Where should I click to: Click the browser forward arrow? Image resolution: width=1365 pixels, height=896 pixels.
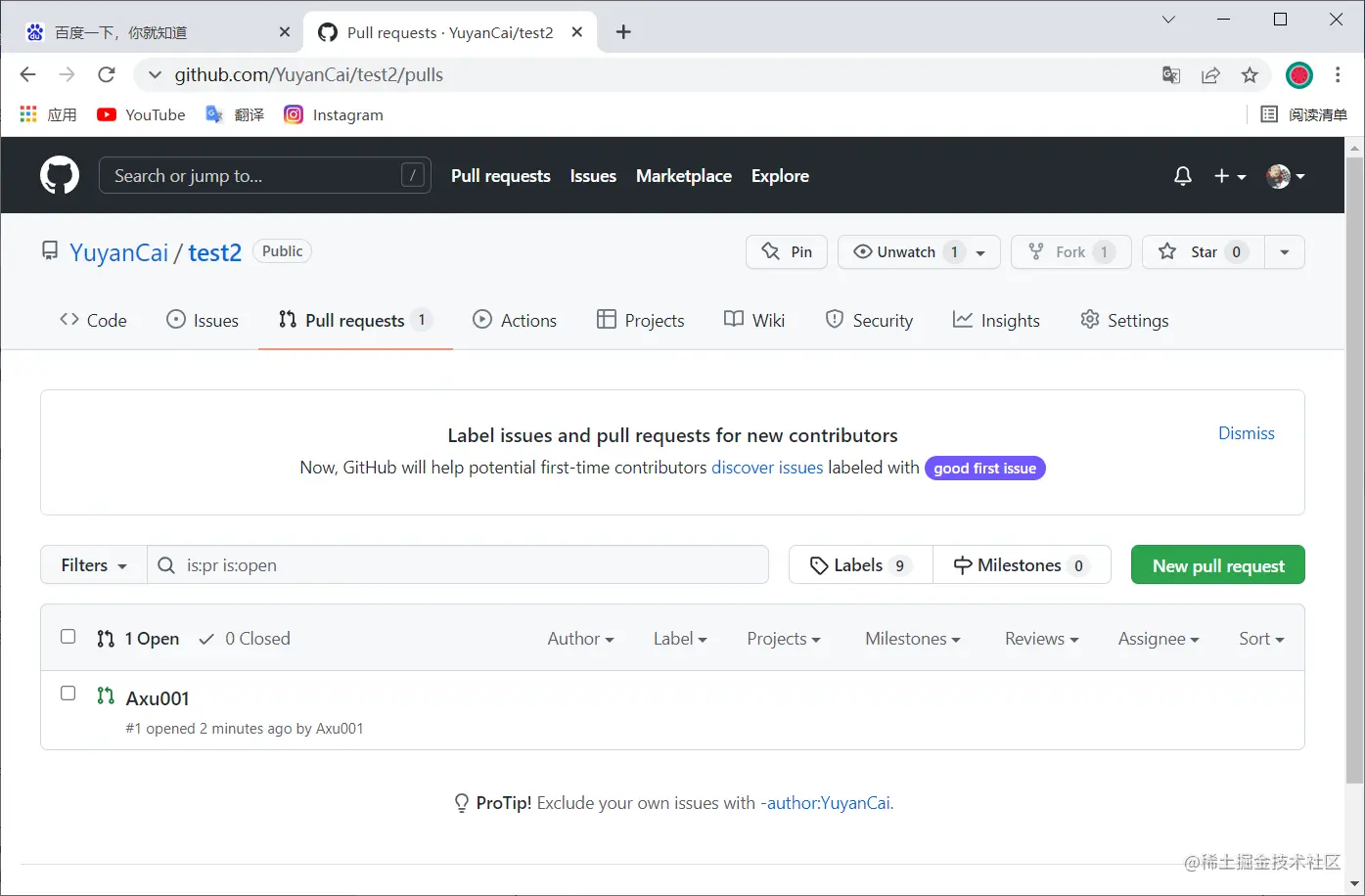point(68,74)
